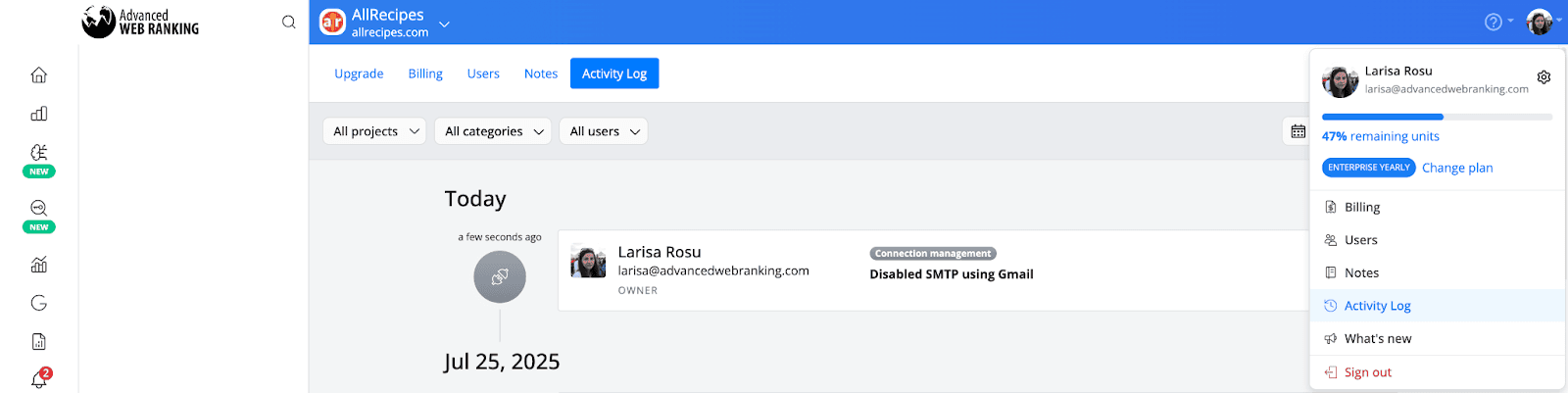Switch to the Upgrade tab
Image resolution: width=1568 pixels, height=393 pixels.
click(359, 74)
